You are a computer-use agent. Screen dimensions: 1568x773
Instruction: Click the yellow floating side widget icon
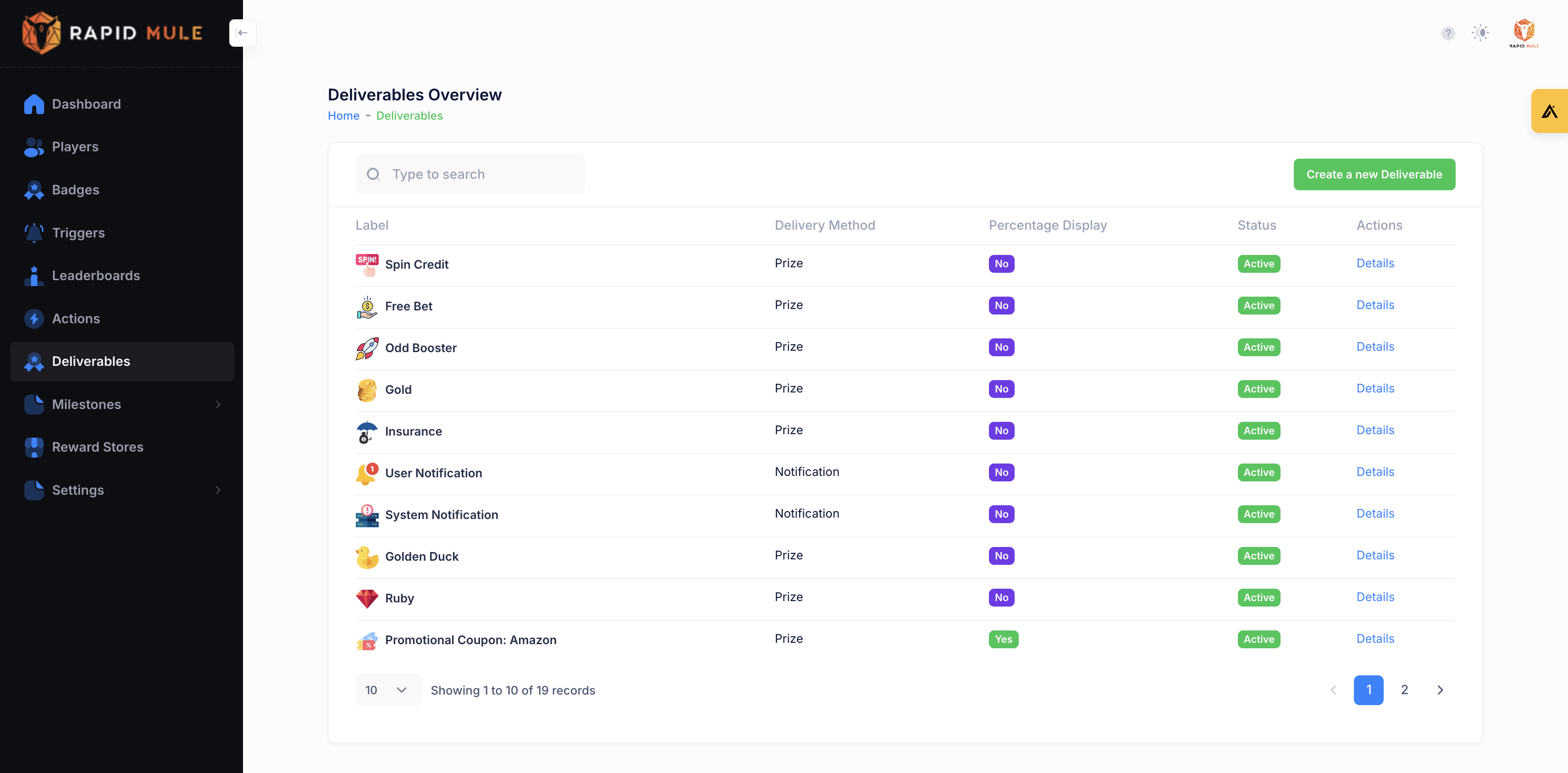pos(1549,111)
